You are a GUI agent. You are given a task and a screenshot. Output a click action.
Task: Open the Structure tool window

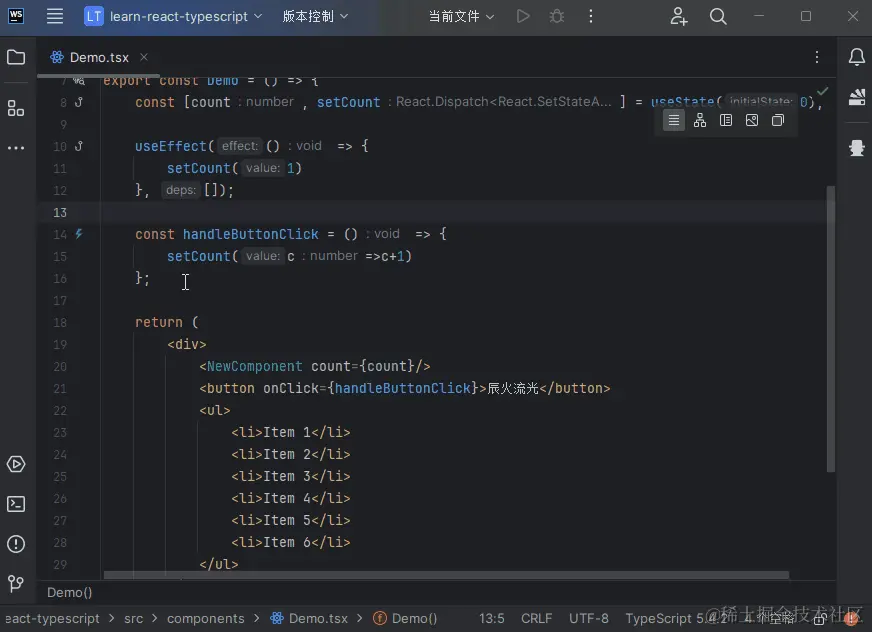[16, 108]
